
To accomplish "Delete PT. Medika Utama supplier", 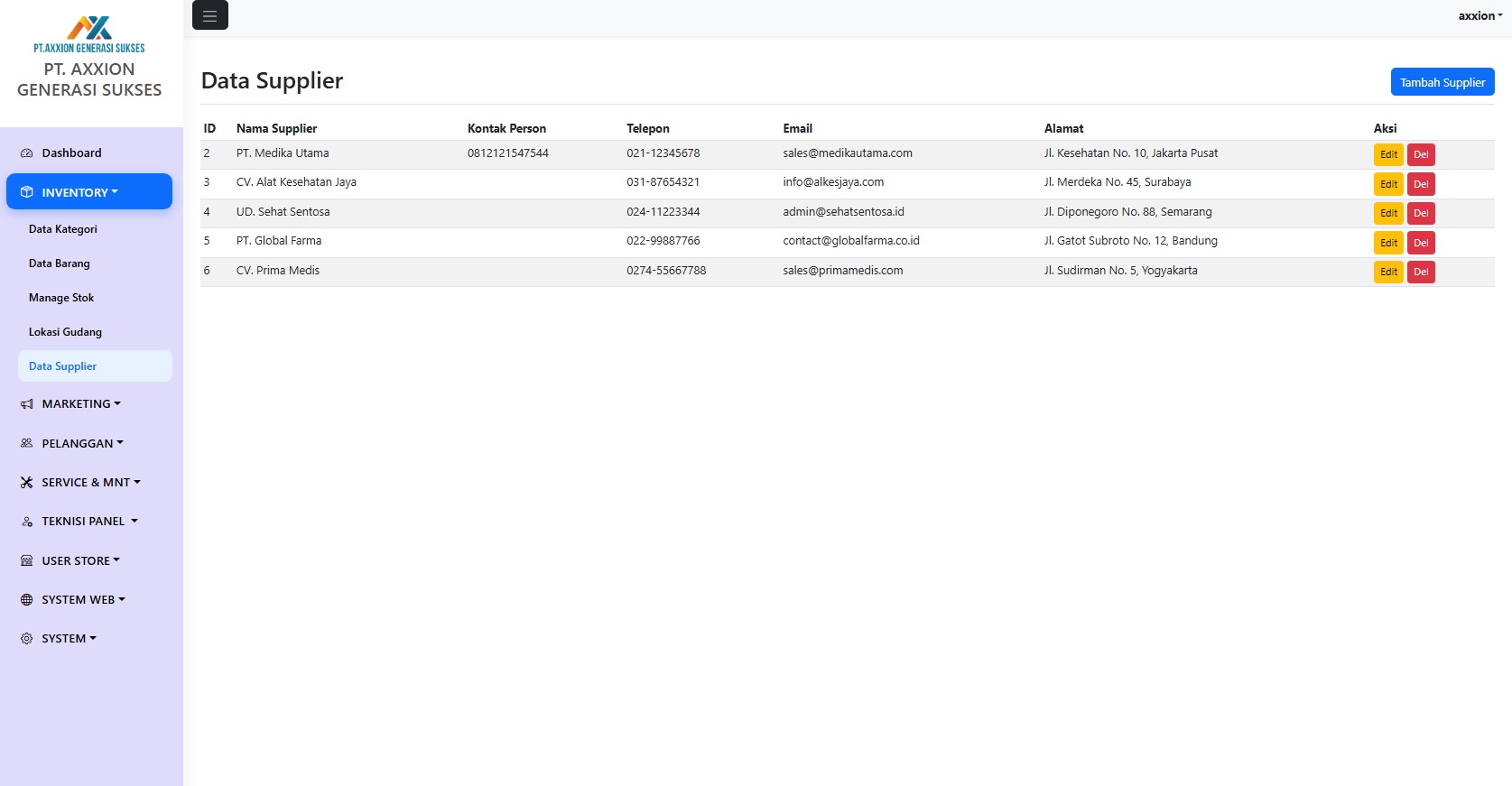I will point(1421,154).
